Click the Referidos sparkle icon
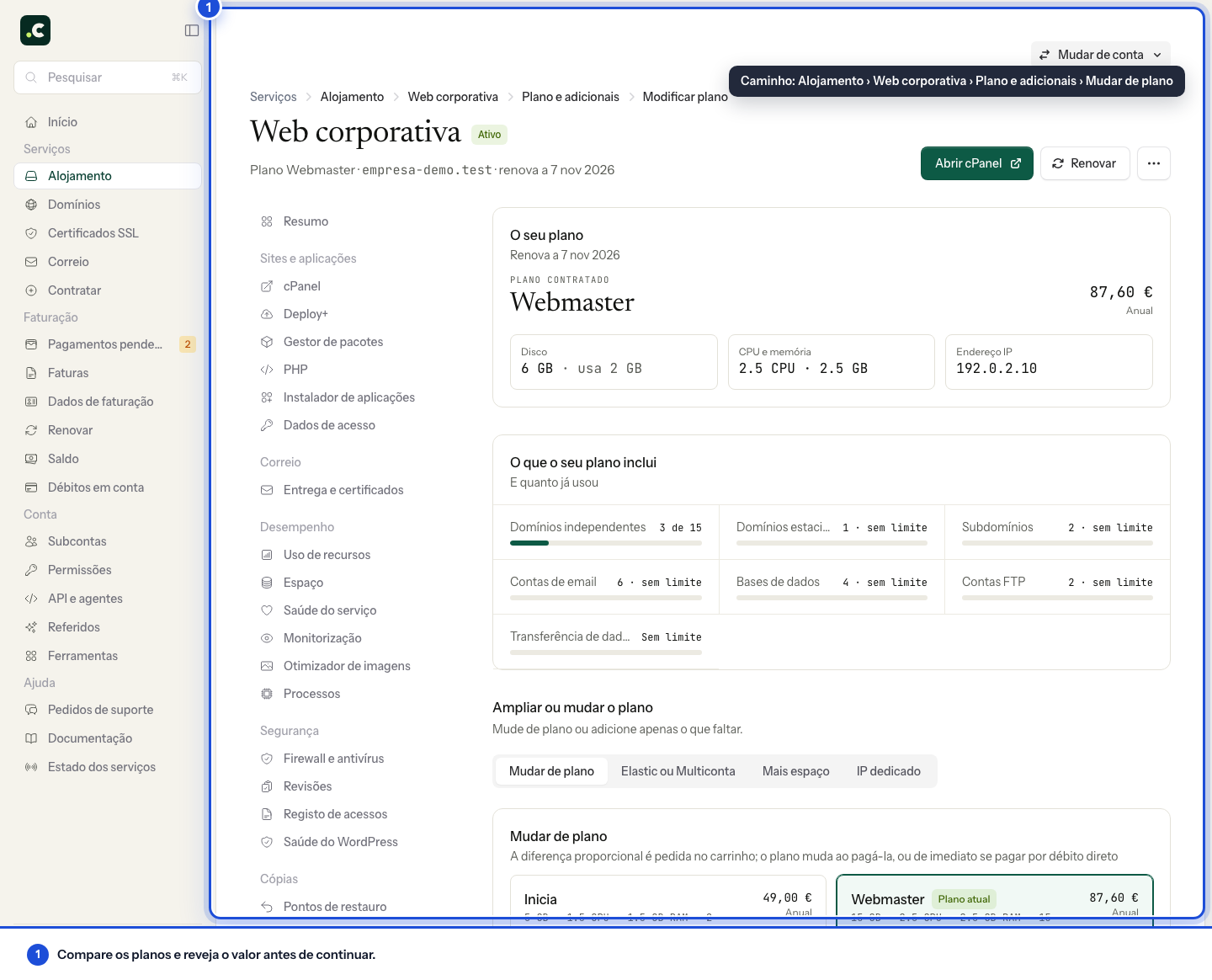1212x980 pixels. click(x=31, y=627)
